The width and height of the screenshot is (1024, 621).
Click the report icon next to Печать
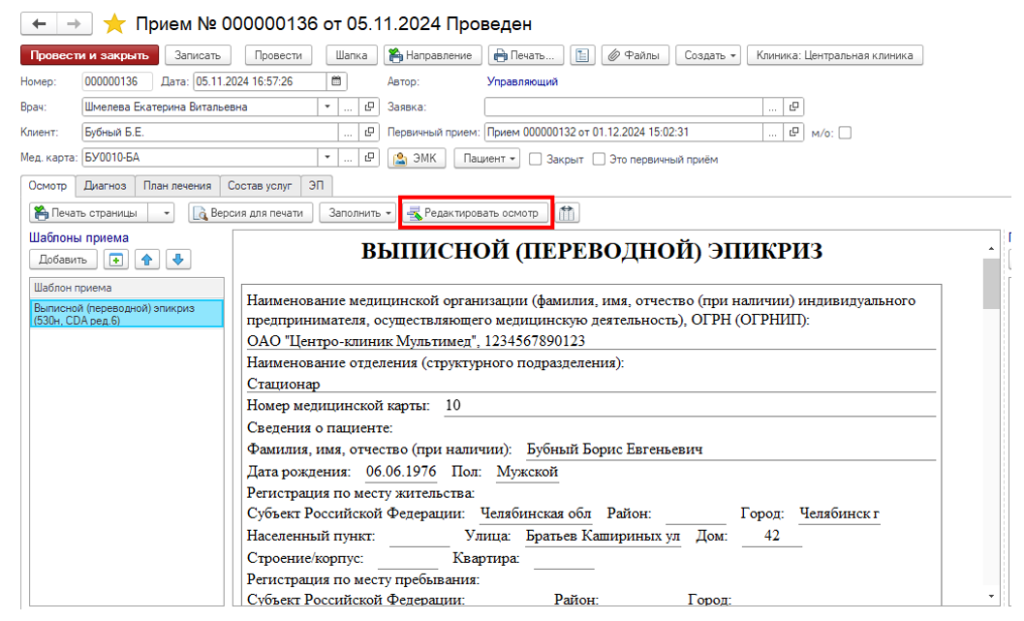(582, 56)
